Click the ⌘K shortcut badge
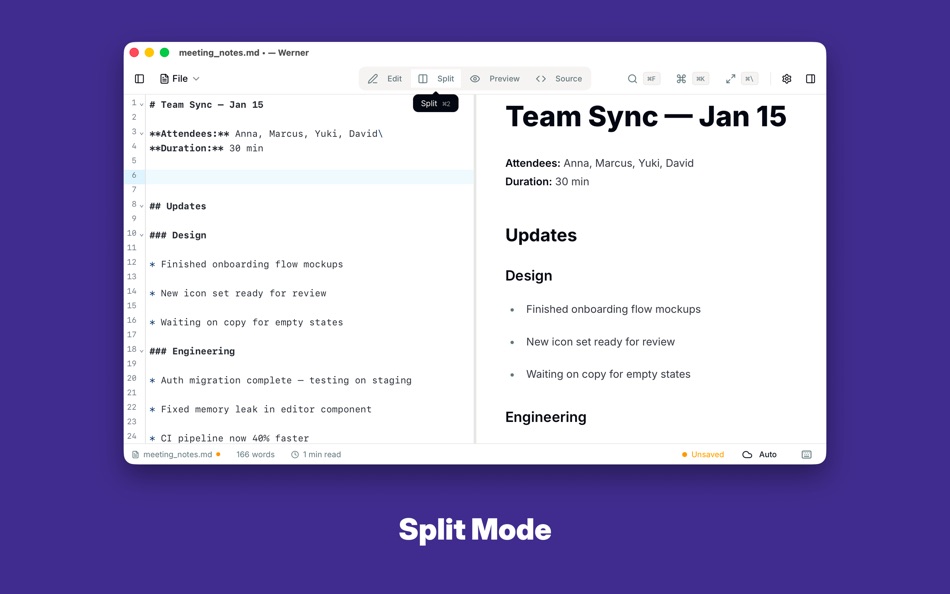The height and width of the screenshot is (594, 950). pyautogui.click(x=700, y=79)
